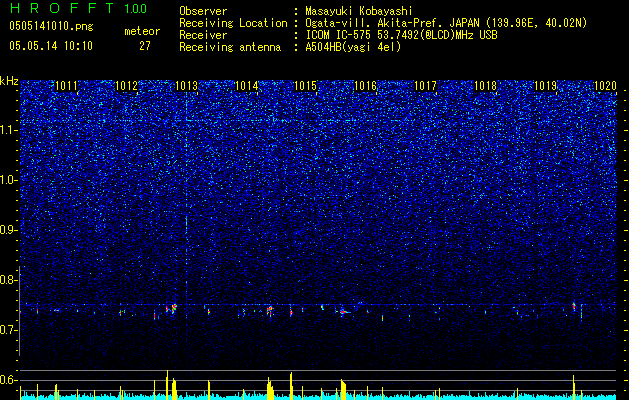Click the yellow power bar after 1019
The height and width of the screenshot is (400, 629).
click(574, 387)
